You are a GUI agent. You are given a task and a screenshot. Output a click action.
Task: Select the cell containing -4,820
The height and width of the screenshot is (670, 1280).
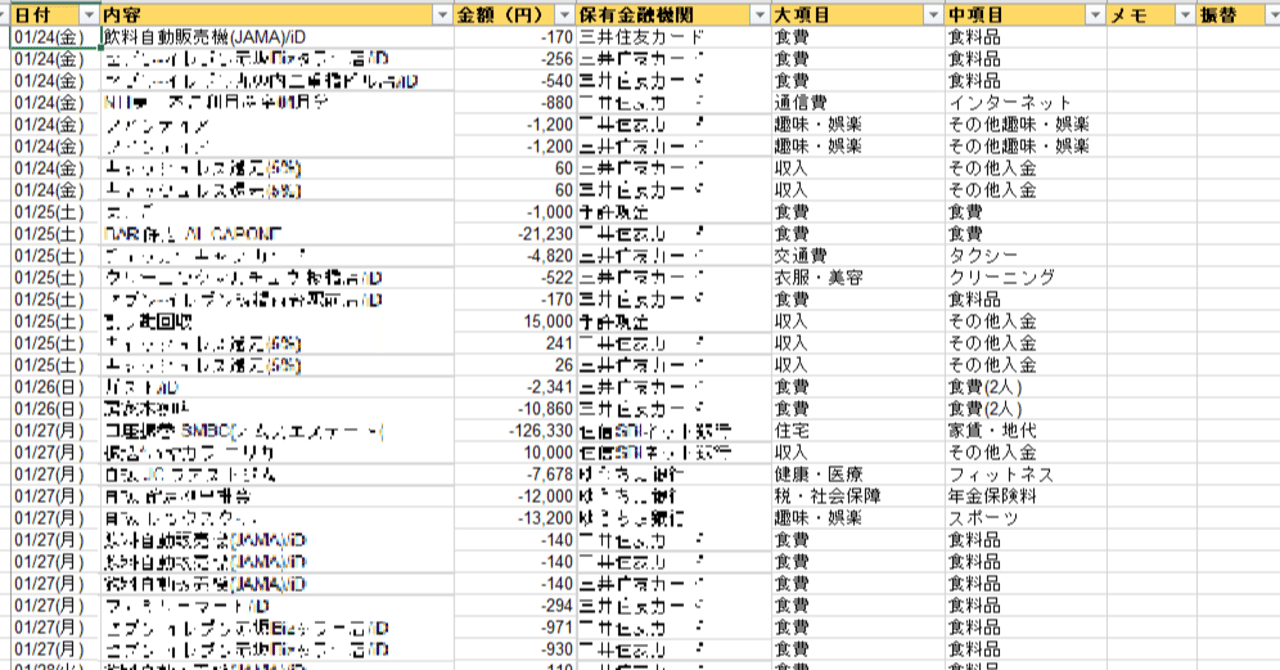[x=514, y=256]
